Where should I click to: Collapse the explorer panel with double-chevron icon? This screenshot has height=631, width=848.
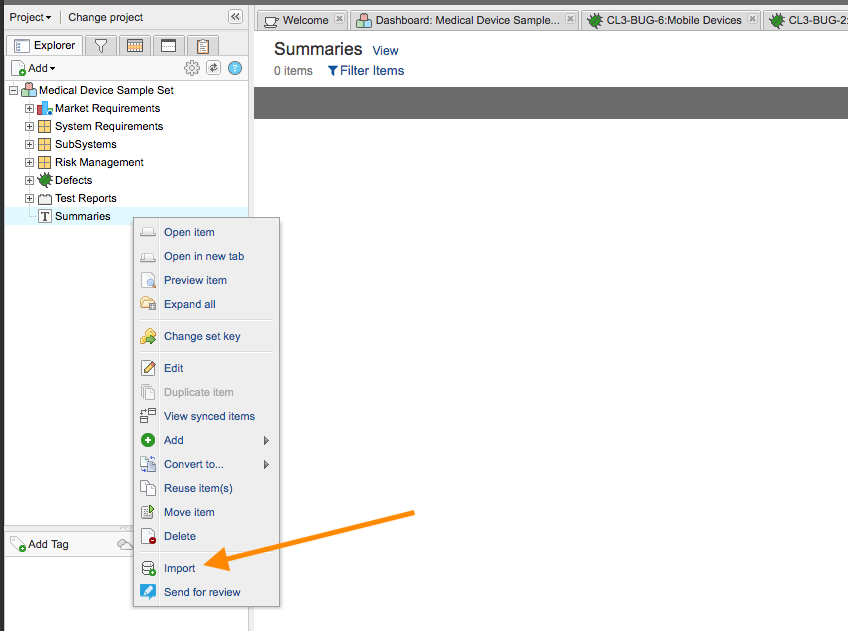[235, 17]
